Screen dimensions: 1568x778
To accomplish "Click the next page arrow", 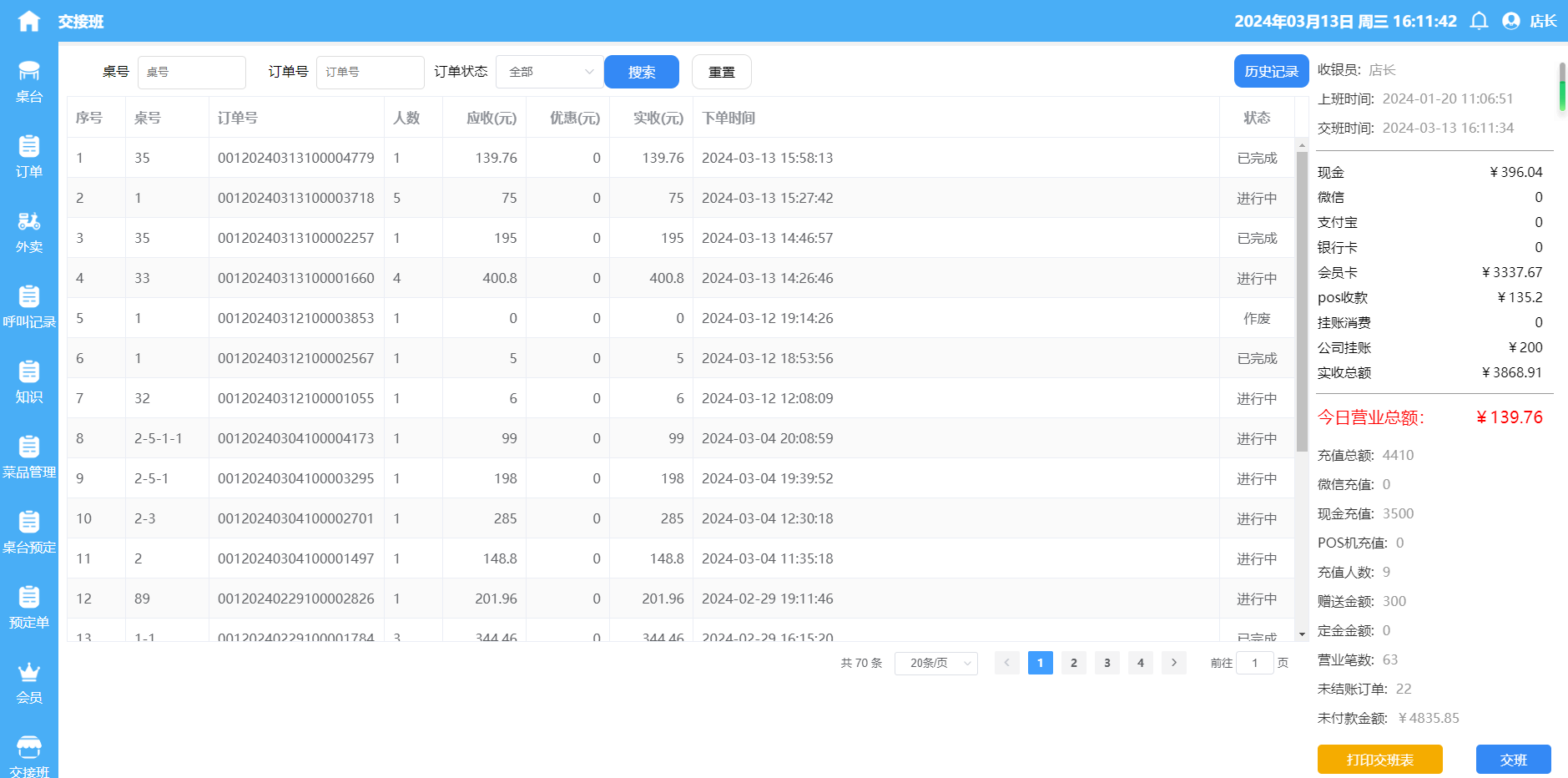I will point(1174,663).
